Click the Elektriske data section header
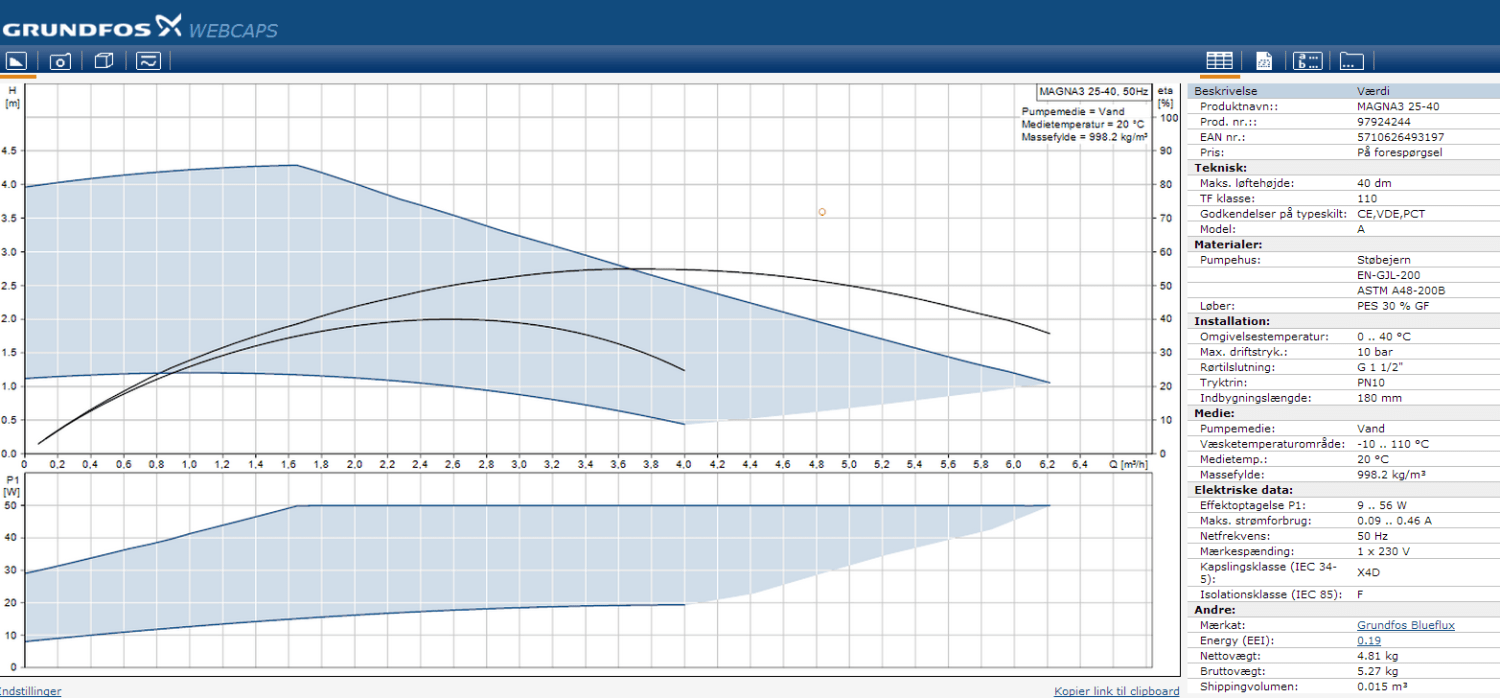This screenshot has height=698, width=1500. (1243, 490)
